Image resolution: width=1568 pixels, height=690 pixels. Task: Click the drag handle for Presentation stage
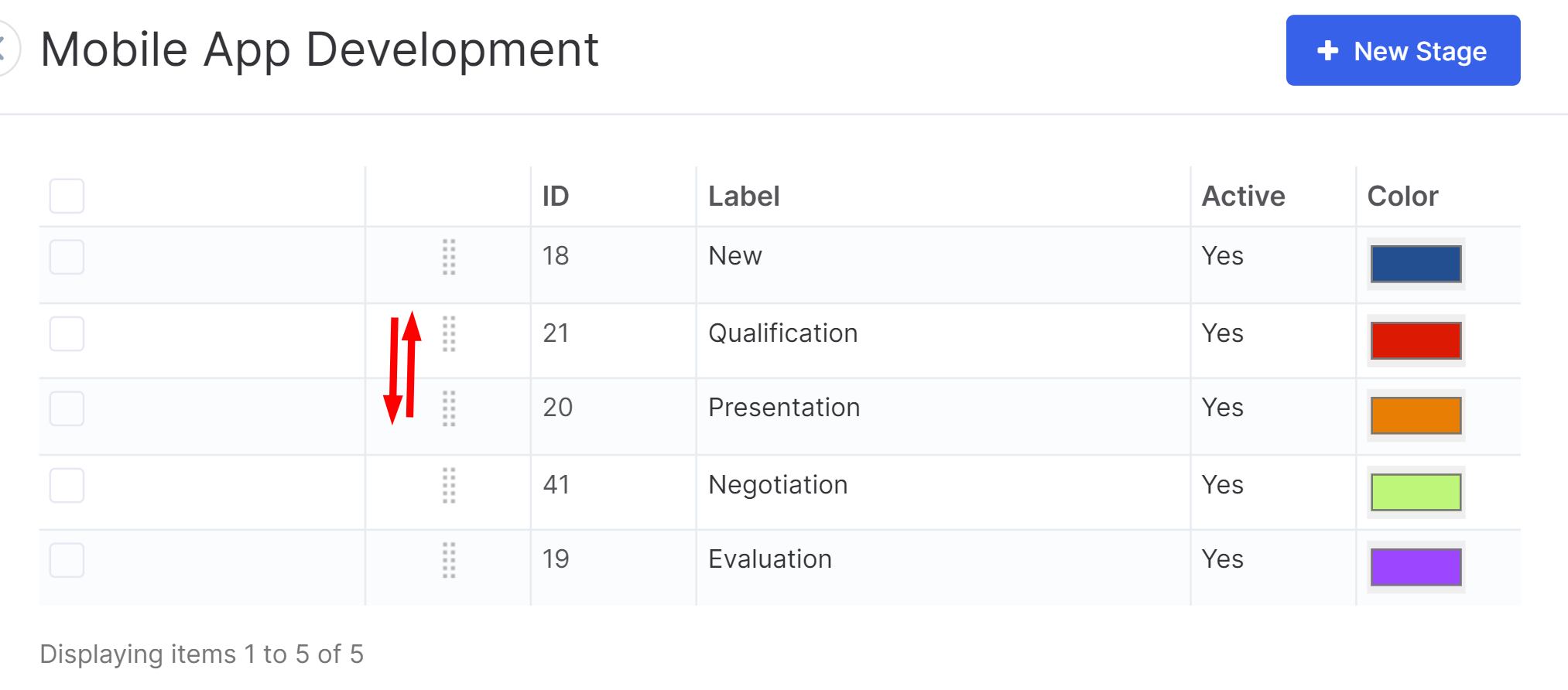(x=449, y=408)
